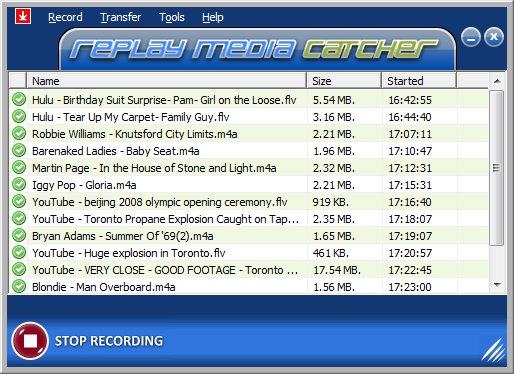Click the resize grip in the bottom corner

(493, 350)
